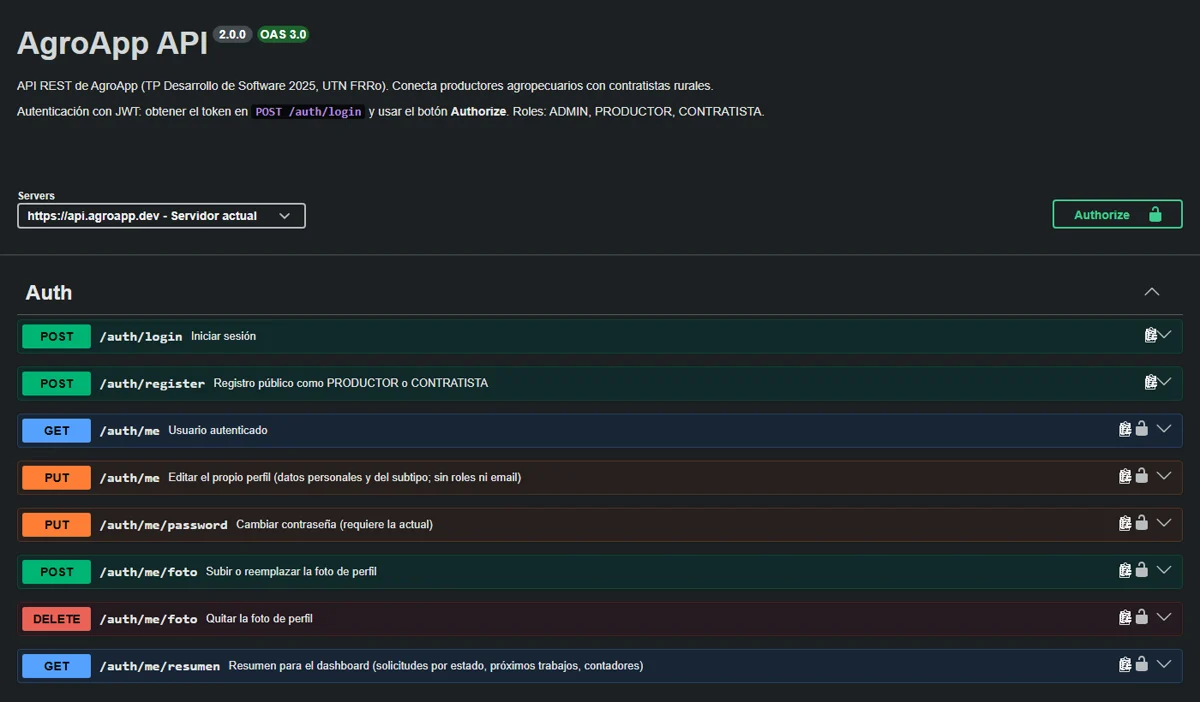This screenshot has height=702, width=1200.
Task: Expand the DELETE /auth/me/foto chevron
Action: click(1164, 617)
